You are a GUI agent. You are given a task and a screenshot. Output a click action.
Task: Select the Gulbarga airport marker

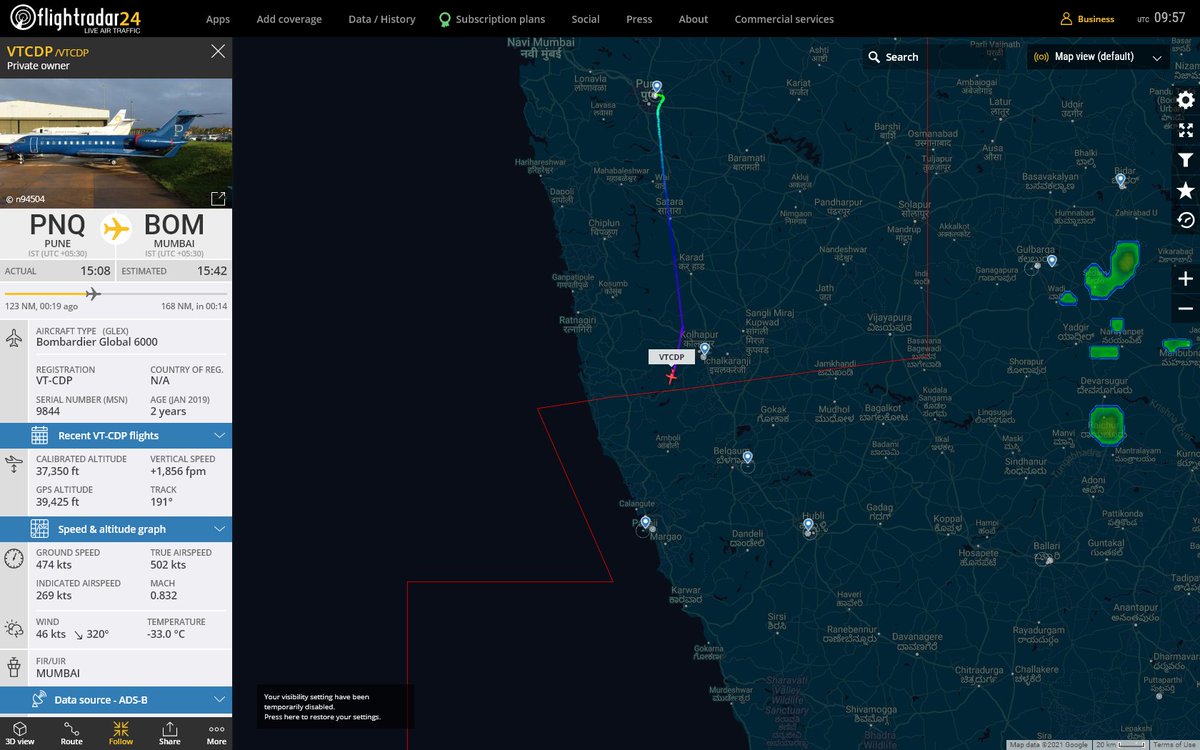(1052, 261)
